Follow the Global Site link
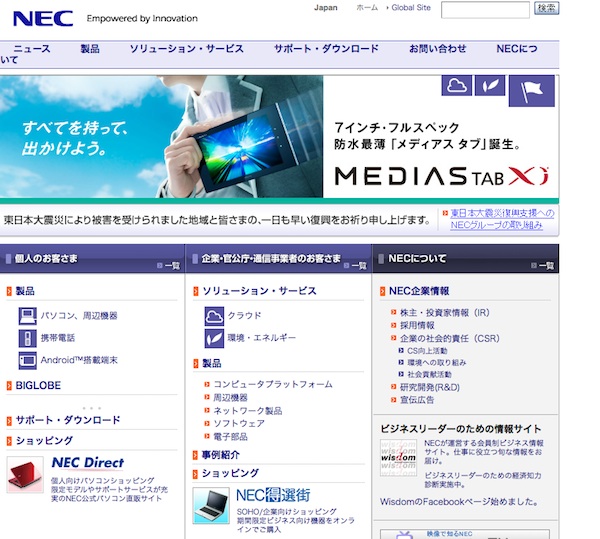 [x=410, y=7]
